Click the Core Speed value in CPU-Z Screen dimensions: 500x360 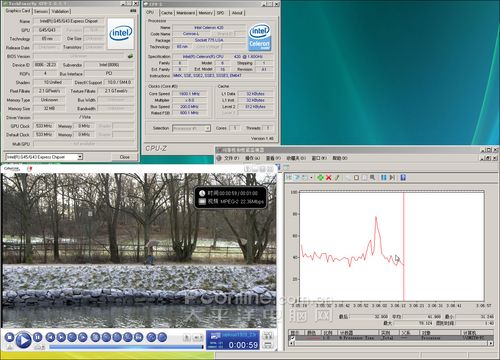[x=189, y=94]
